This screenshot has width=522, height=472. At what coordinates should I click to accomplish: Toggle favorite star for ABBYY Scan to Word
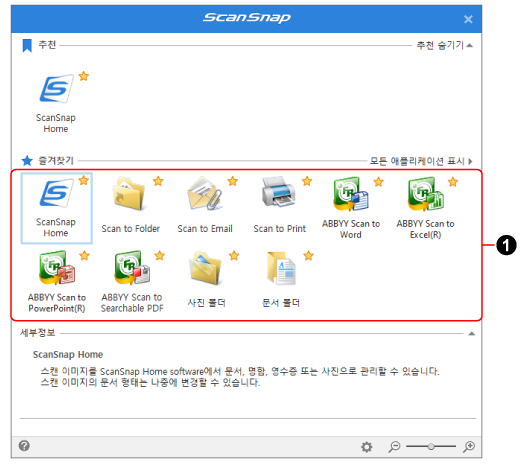378,182
